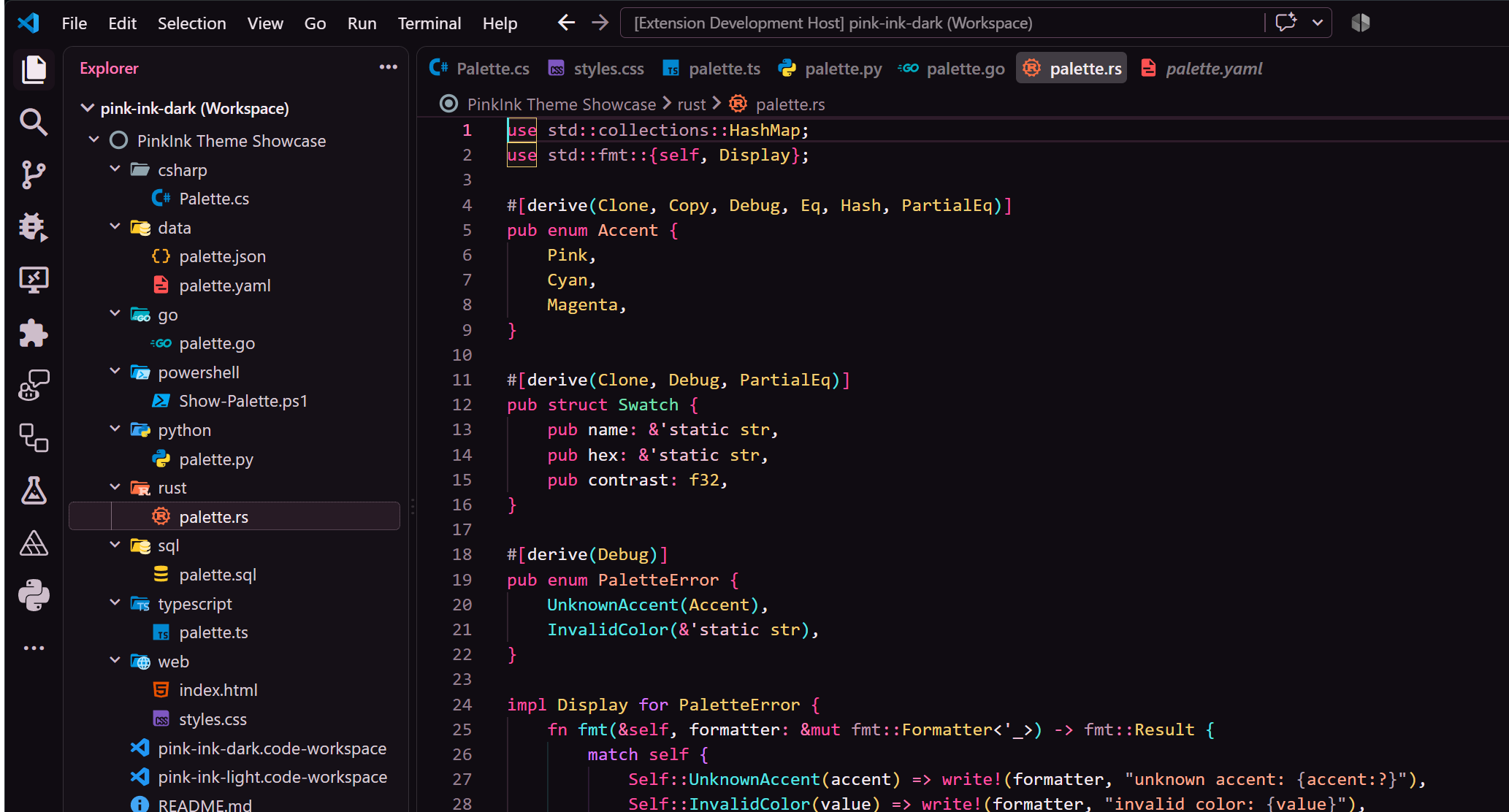
Task: Switch to the palette.go tab
Action: (952, 68)
